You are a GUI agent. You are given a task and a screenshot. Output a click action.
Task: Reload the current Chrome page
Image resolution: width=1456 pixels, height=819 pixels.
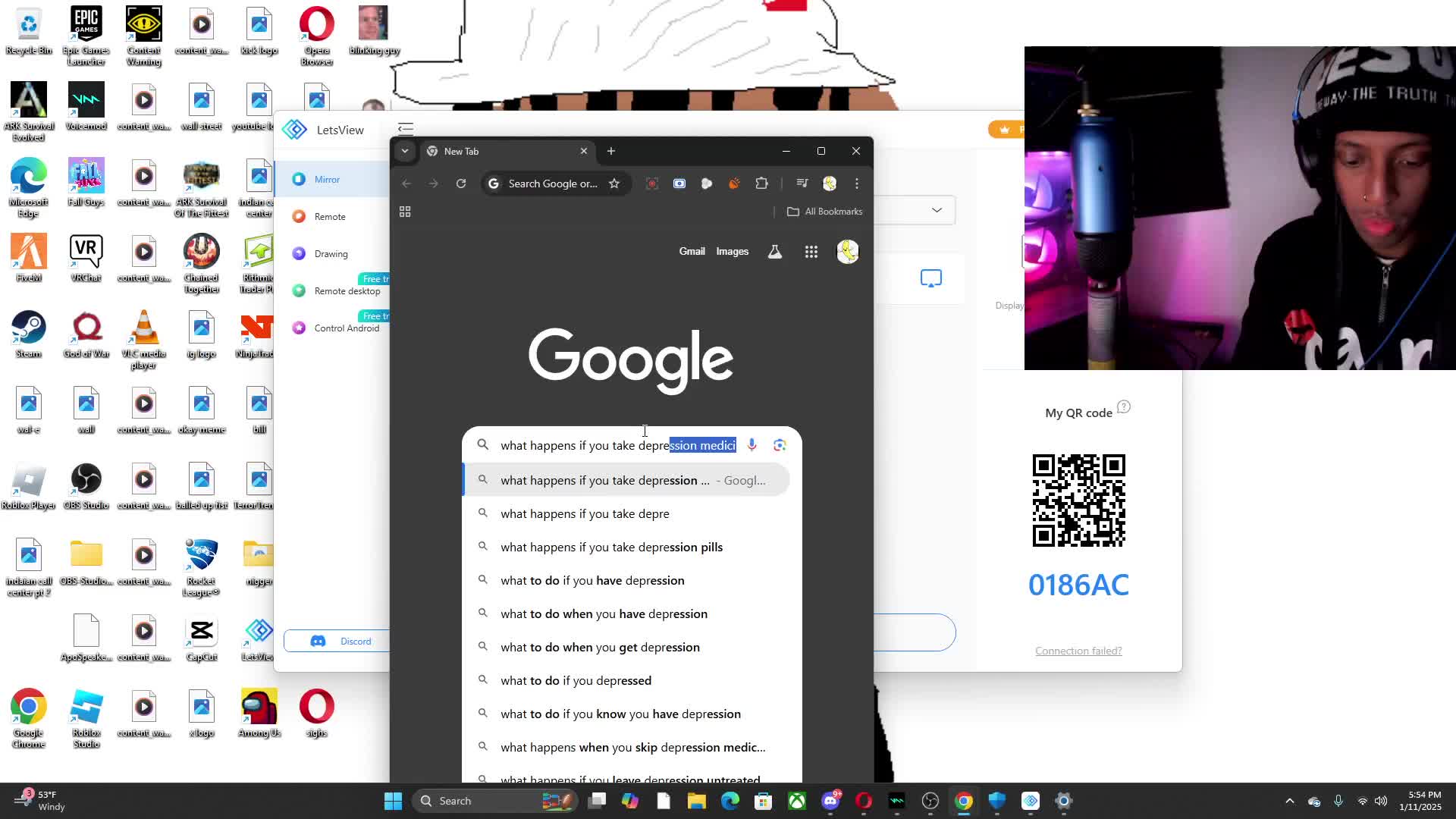(x=460, y=184)
